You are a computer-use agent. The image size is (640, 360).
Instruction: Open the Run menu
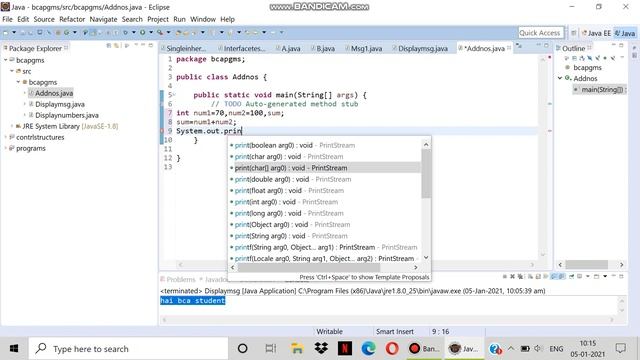tap(179, 19)
